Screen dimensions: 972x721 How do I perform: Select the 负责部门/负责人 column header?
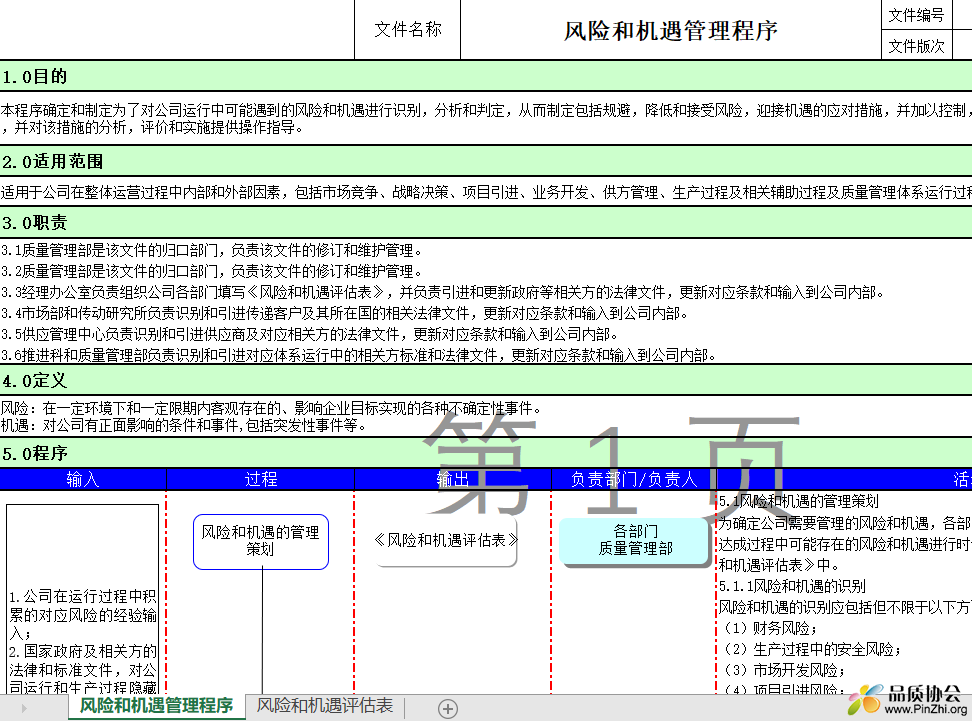click(634, 479)
